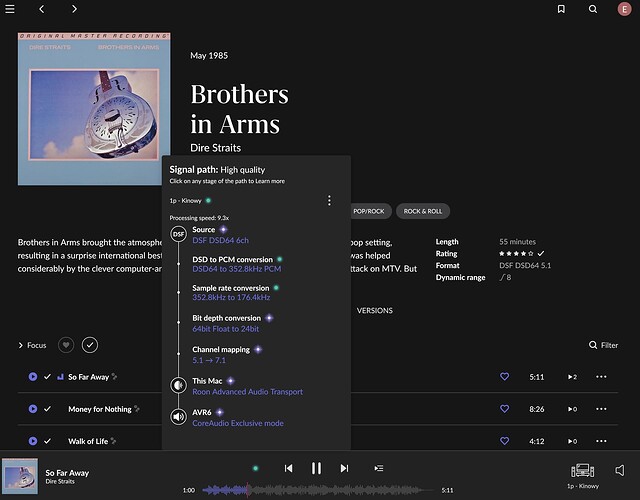Toggle the checkmark library focus filter
This screenshot has width=640, height=500.
[90, 345]
